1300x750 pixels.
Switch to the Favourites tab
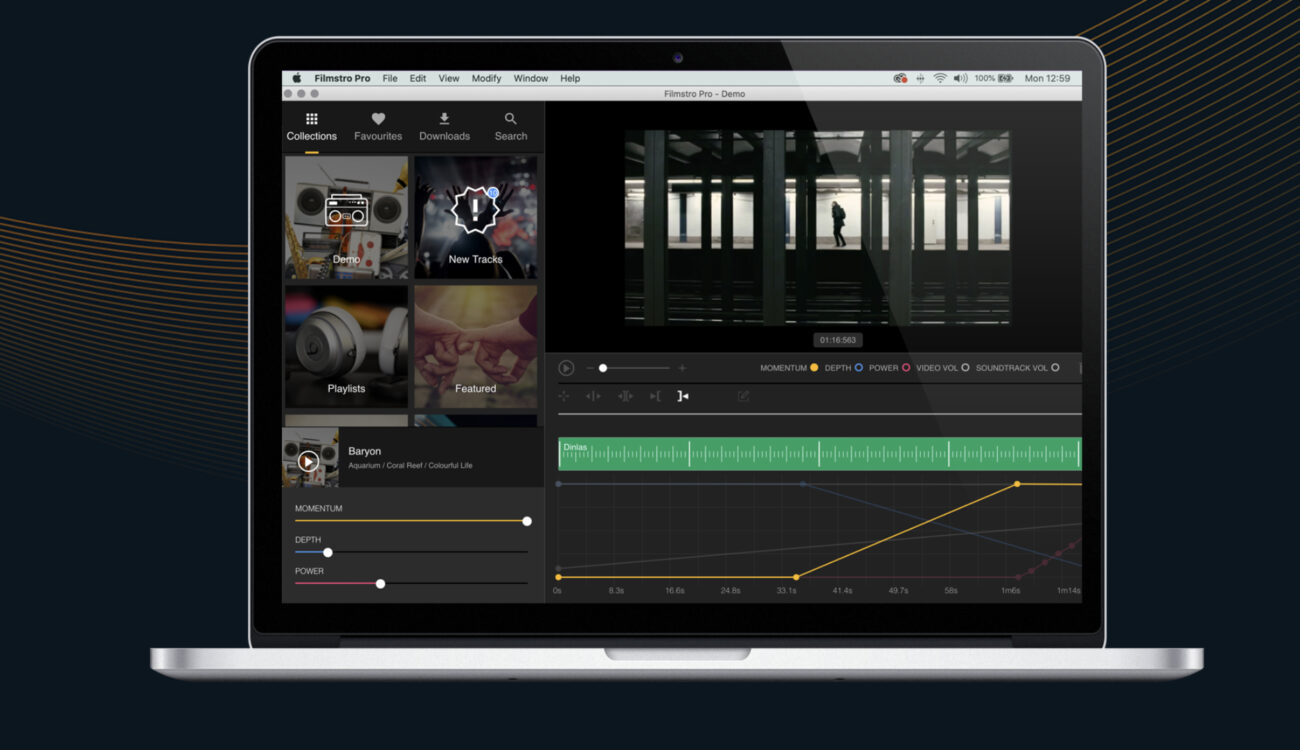click(x=378, y=127)
